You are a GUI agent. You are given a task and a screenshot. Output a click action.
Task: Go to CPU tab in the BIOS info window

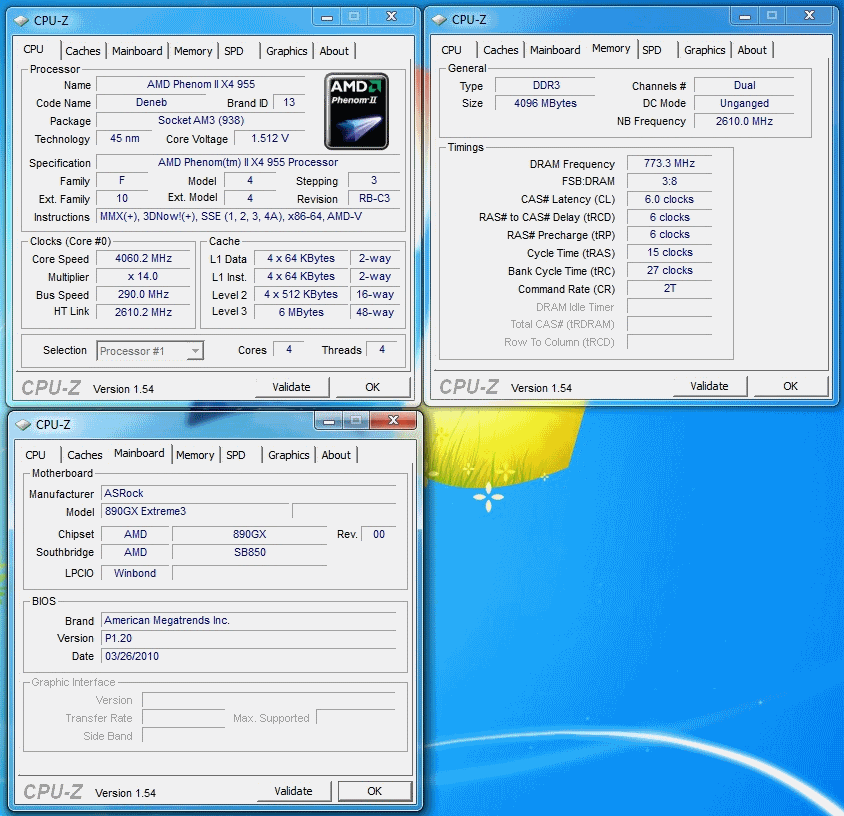click(35, 455)
